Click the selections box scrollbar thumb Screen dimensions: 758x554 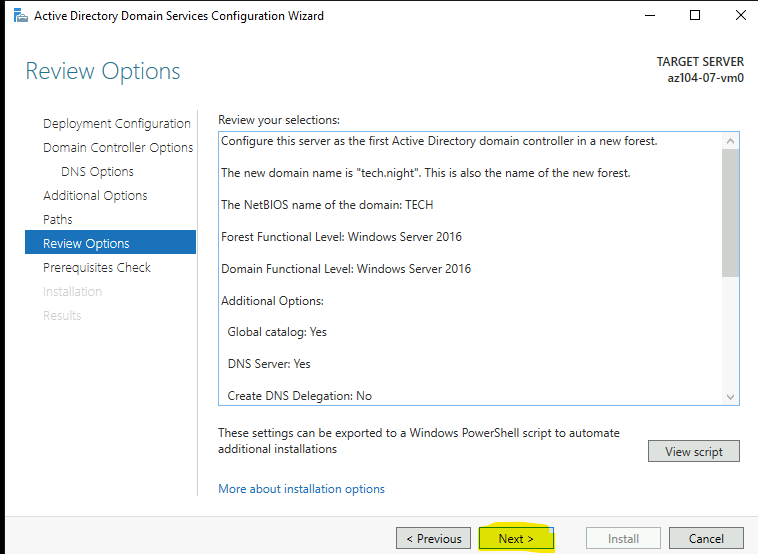(730, 213)
